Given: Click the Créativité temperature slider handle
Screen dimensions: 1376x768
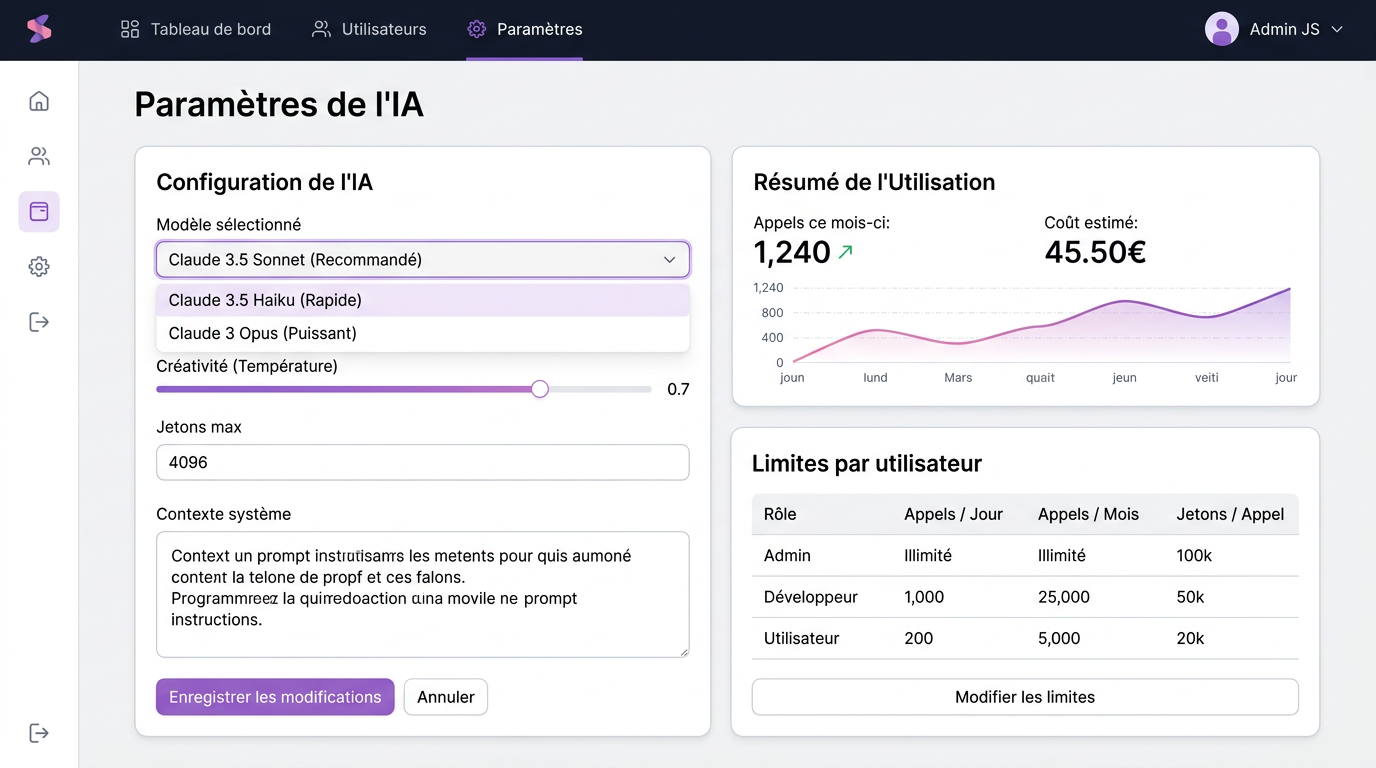Looking at the screenshot, I should coord(540,389).
